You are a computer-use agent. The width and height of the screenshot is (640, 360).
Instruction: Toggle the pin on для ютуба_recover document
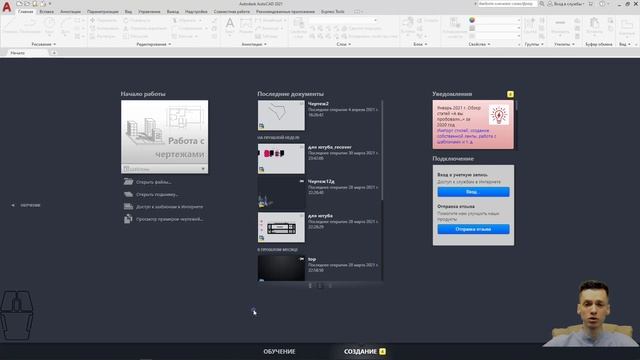tap(302, 147)
